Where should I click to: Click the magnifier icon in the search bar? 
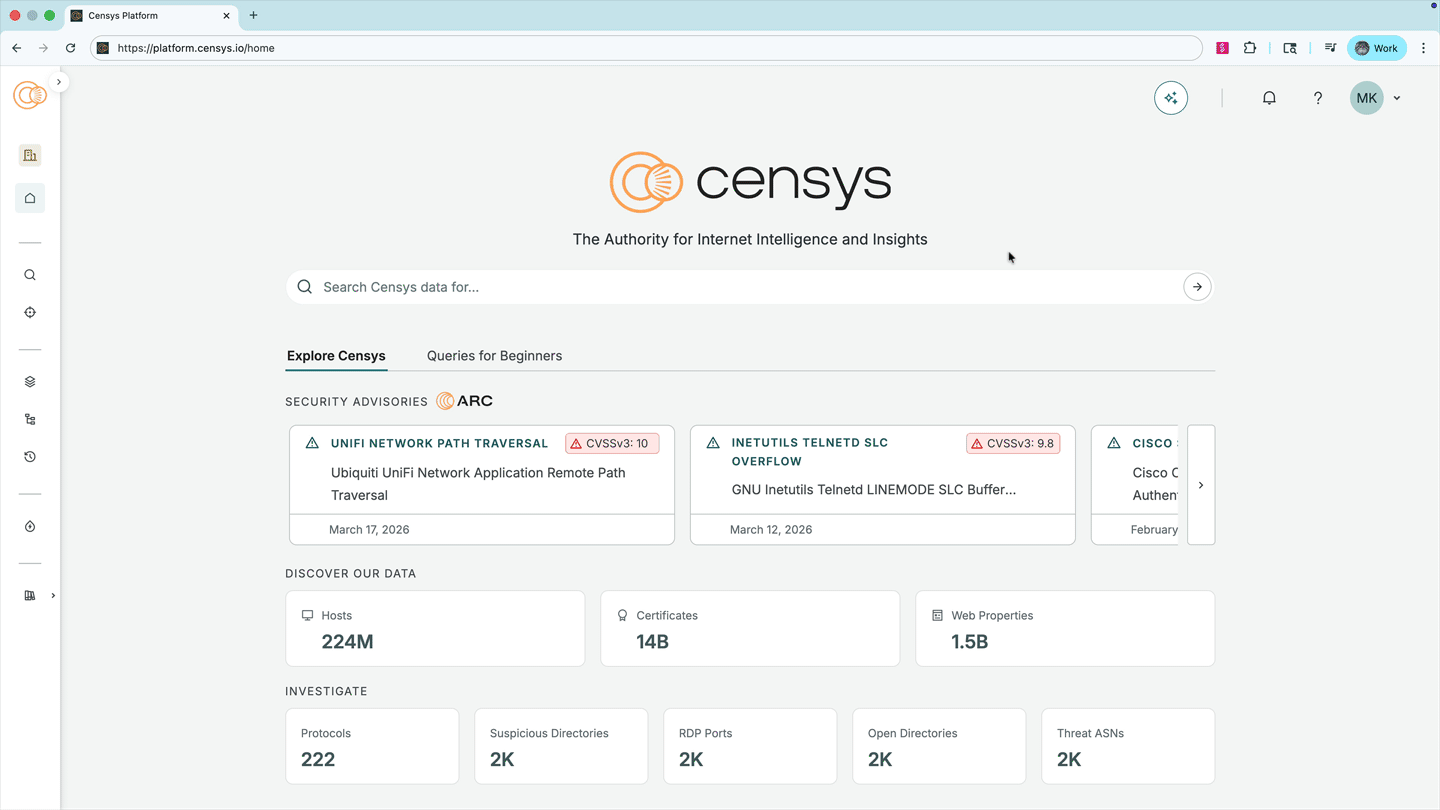click(x=305, y=287)
